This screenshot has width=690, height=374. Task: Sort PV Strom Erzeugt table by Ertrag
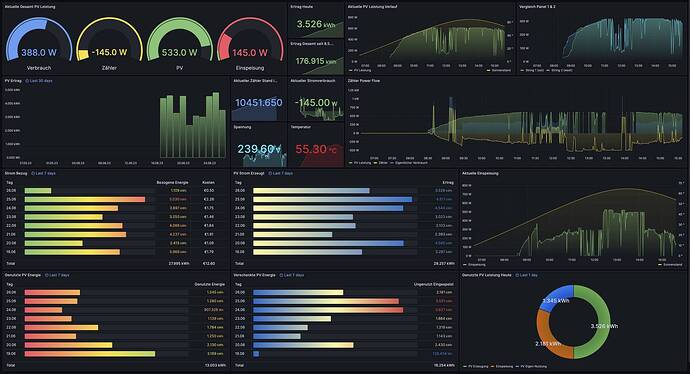pos(448,182)
